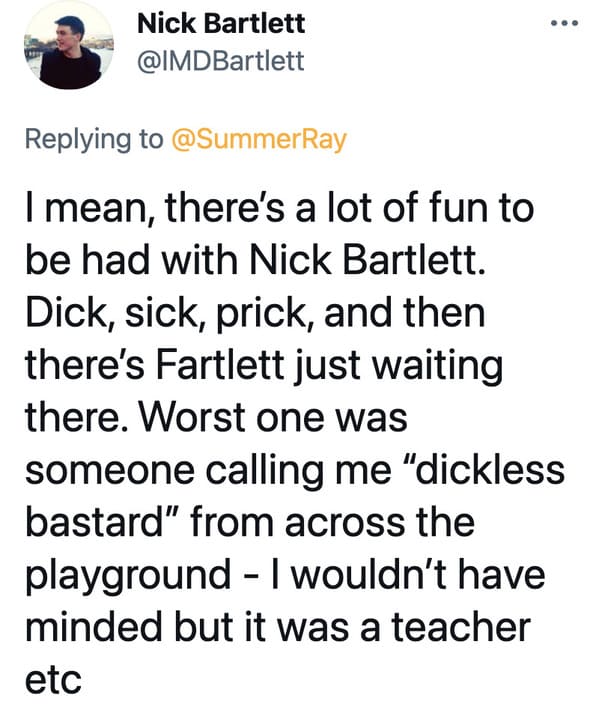Viewport: 599px width, 722px height.
Task: Click the phrase 'I wouldn't have'
Action: [409, 575]
